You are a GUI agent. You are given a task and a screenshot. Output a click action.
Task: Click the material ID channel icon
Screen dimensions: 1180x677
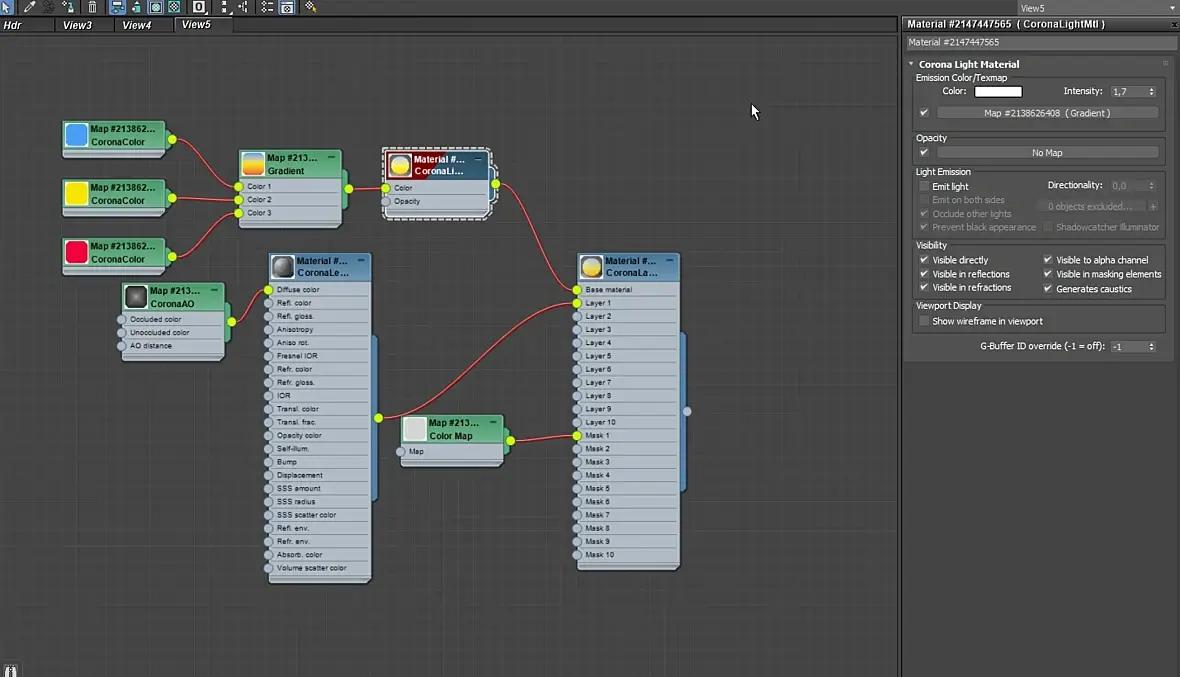tap(199, 7)
